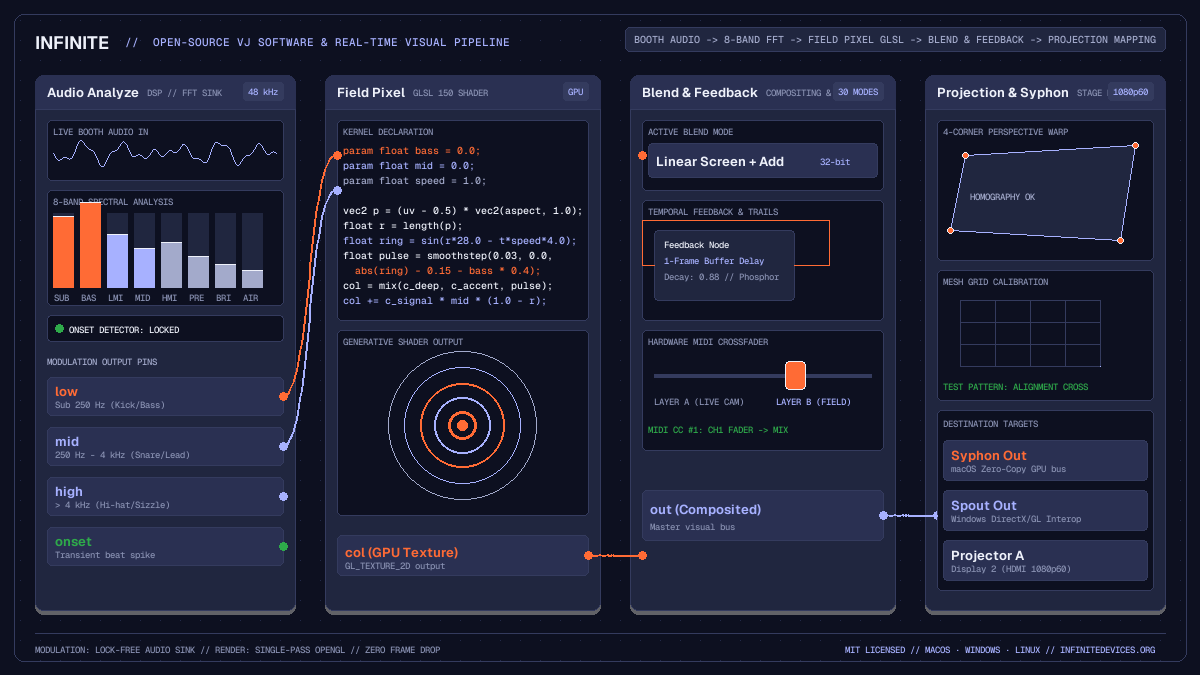Click the orange MIDI crossfader handle
The width and height of the screenshot is (1200, 675).
click(795, 375)
